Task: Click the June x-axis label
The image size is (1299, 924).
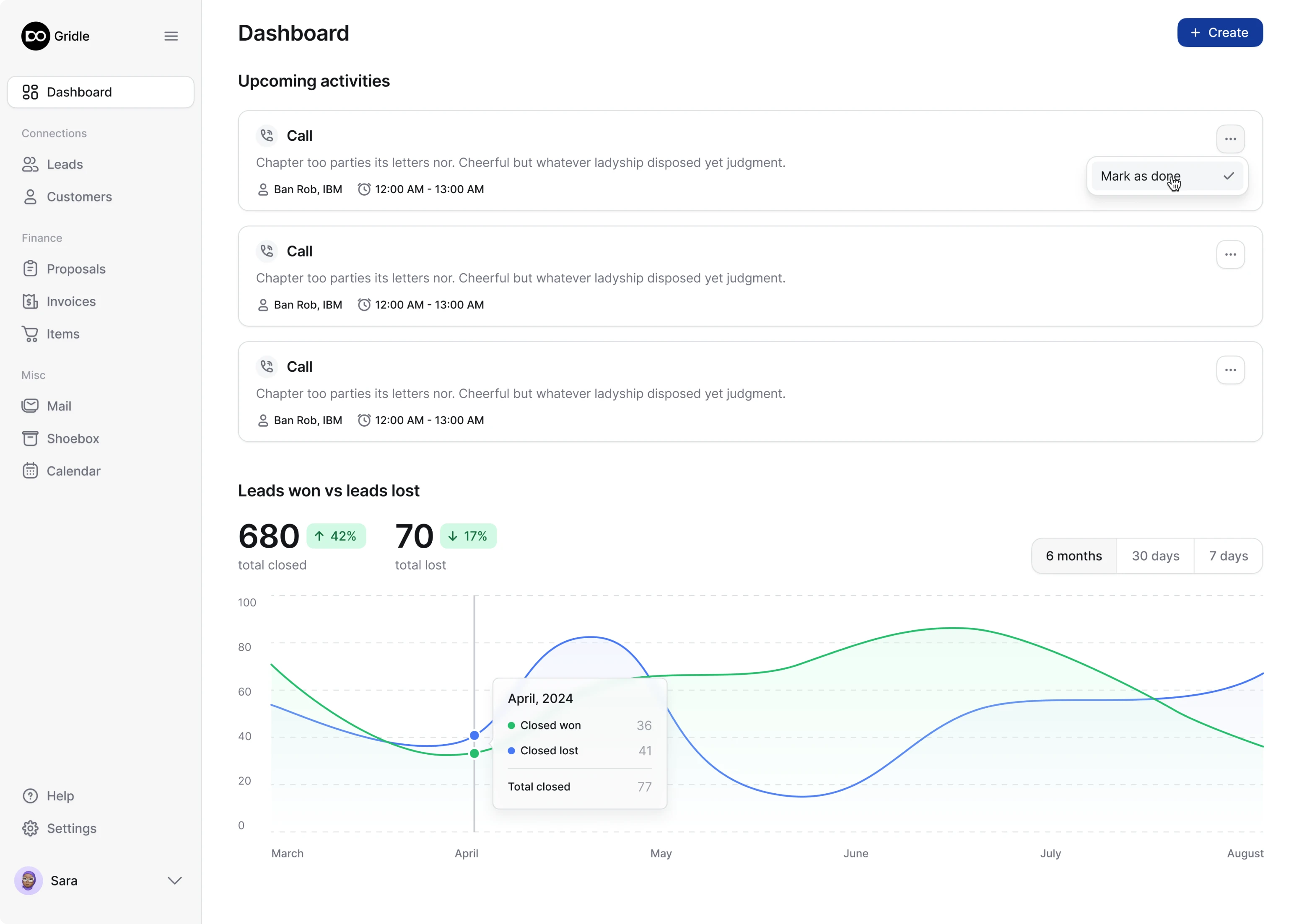Action: tap(855, 853)
